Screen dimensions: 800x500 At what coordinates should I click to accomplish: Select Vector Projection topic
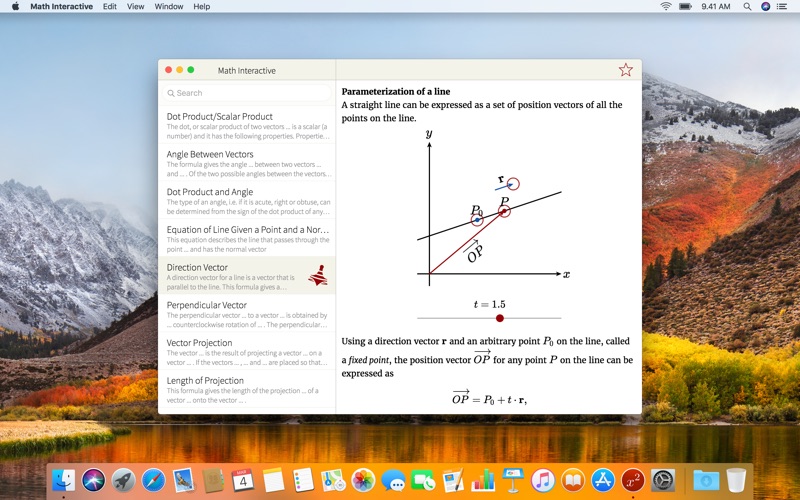[x=247, y=352]
